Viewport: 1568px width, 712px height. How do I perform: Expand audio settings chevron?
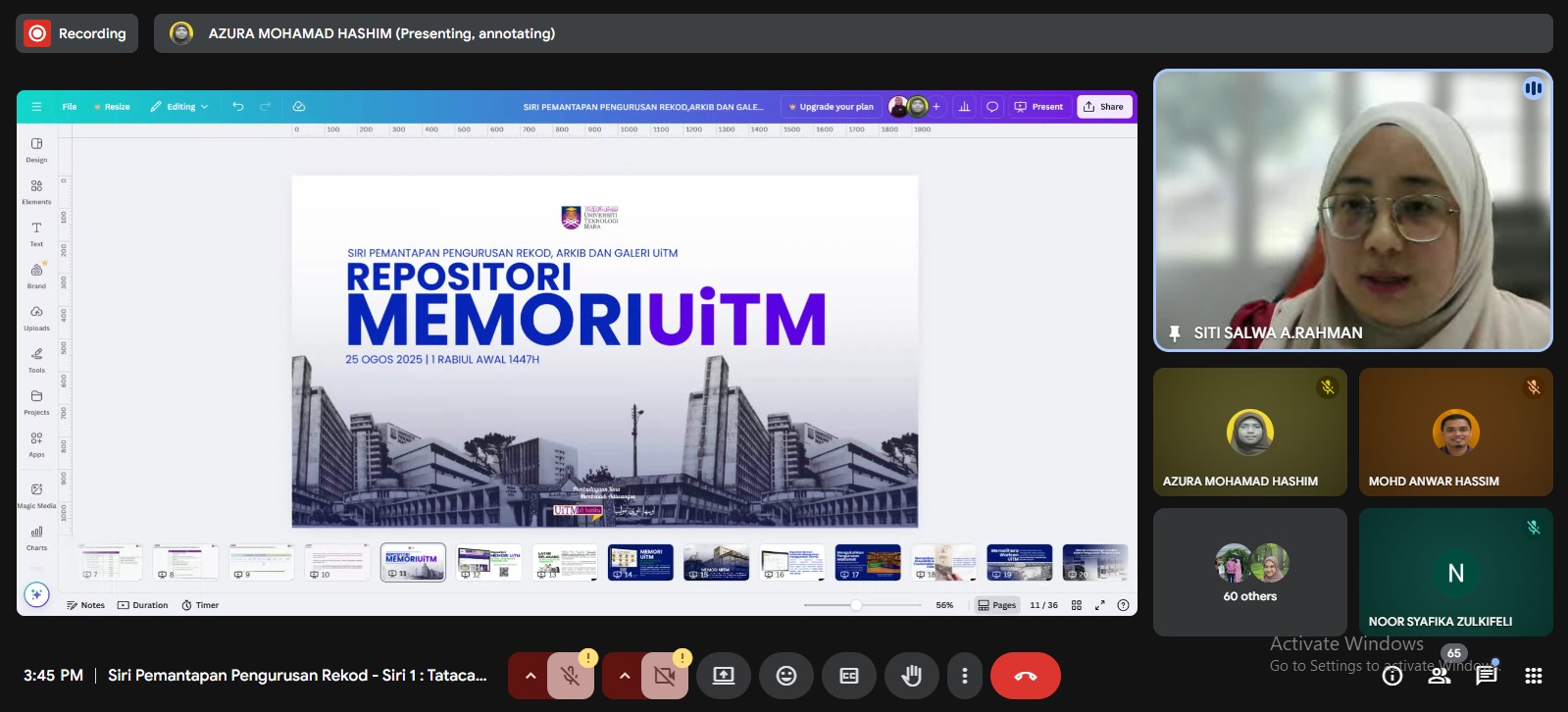(x=530, y=676)
